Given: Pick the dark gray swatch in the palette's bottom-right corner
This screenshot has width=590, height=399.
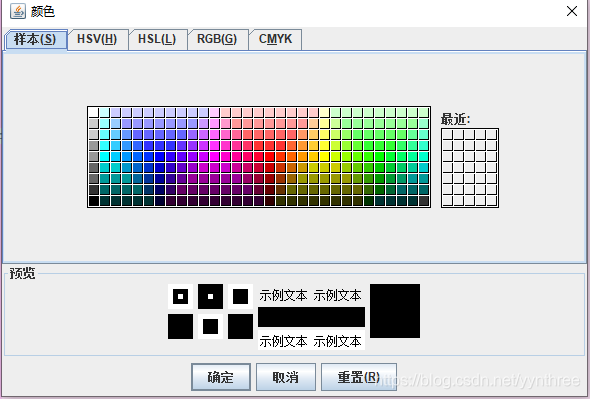Looking at the screenshot, I should [x=424, y=201].
